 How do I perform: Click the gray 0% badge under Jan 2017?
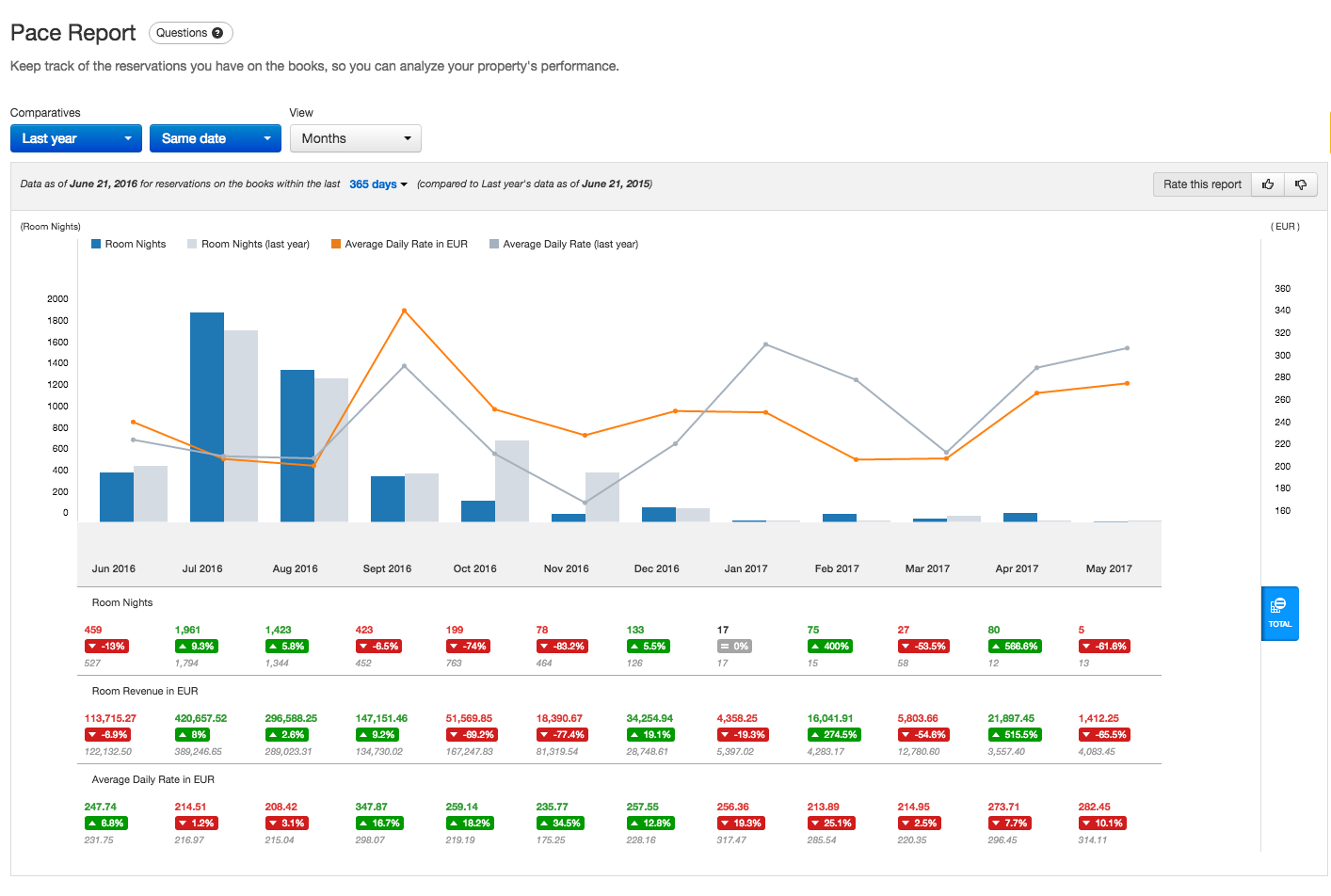pyautogui.click(x=736, y=645)
